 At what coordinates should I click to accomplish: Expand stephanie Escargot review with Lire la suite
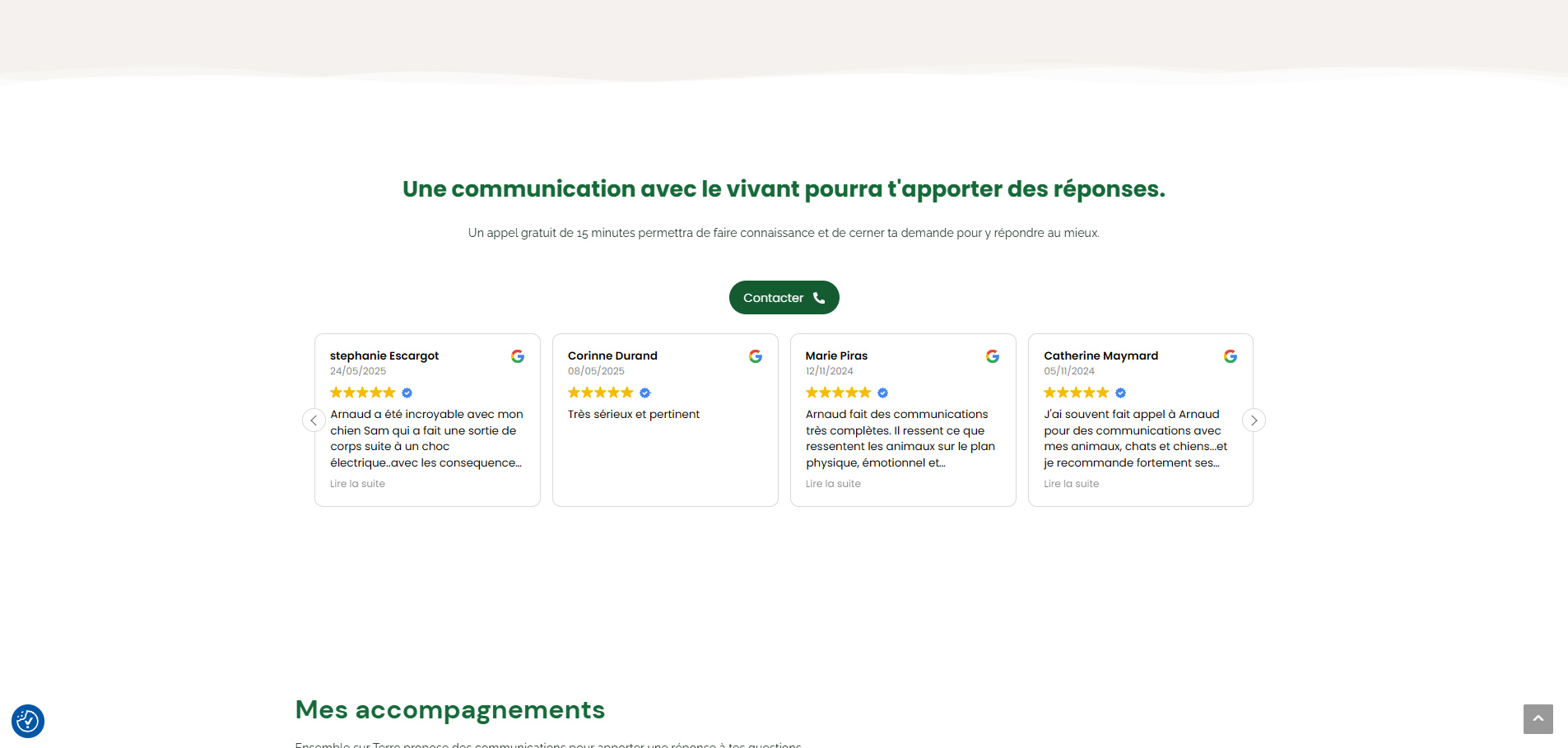point(357,484)
